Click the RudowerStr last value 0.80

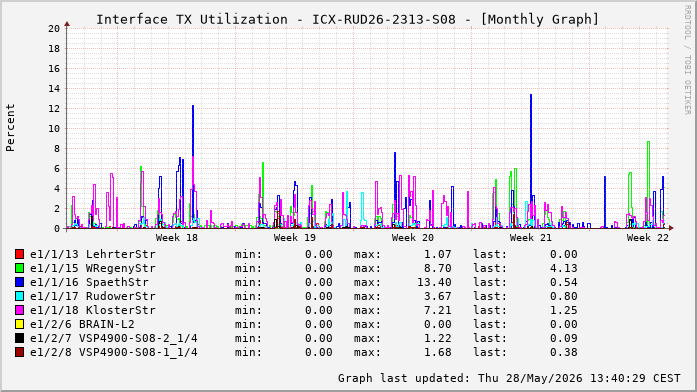(564, 296)
